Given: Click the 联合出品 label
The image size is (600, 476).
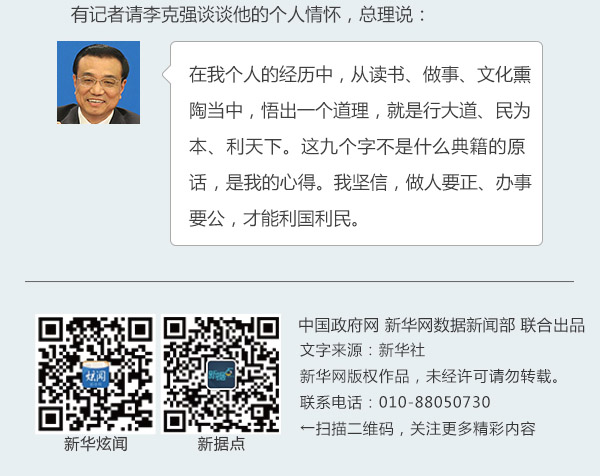Looking at the screenshot, I should pos(552,325).
